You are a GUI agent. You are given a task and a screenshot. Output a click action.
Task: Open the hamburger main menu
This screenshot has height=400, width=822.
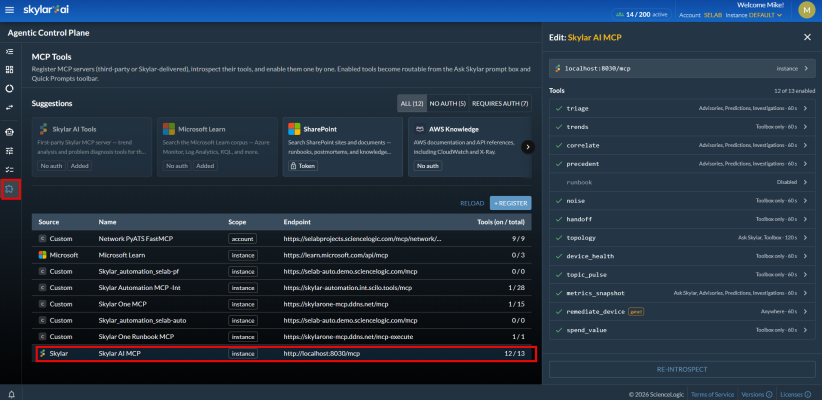click(x=9, y=10)
